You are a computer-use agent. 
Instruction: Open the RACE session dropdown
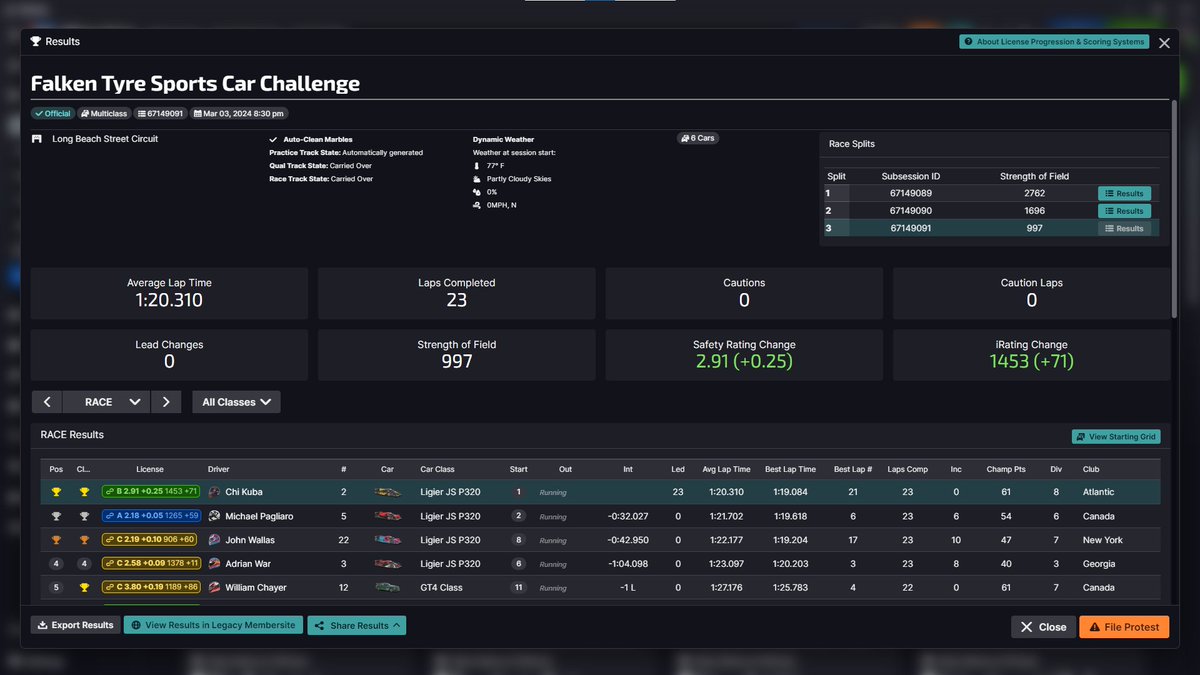pyautogui.click(x=106, y=402)
